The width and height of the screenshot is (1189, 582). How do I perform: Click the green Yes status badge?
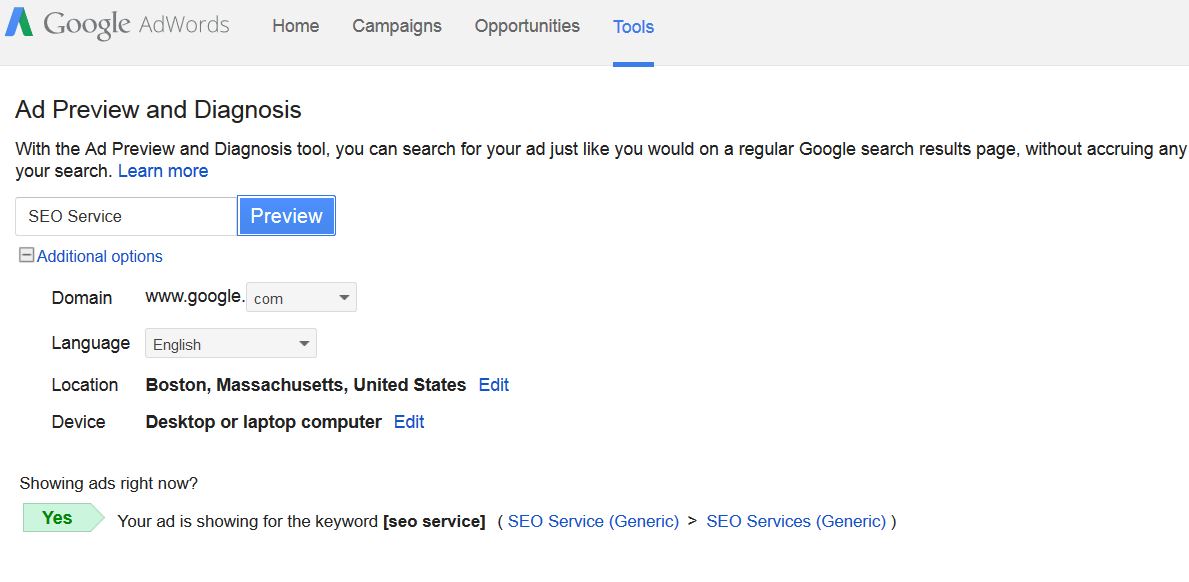point(63,518)
